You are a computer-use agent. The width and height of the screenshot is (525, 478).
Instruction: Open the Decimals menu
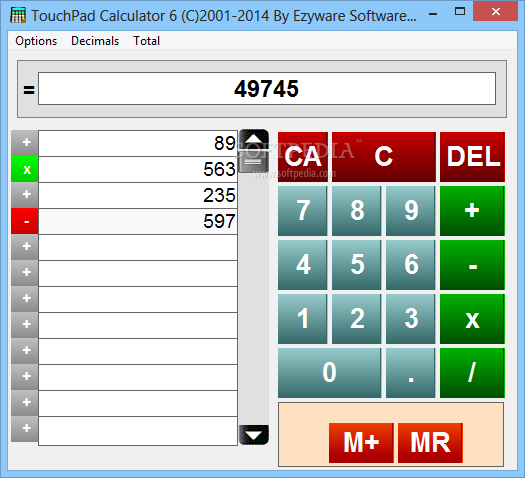pos(95,41)
